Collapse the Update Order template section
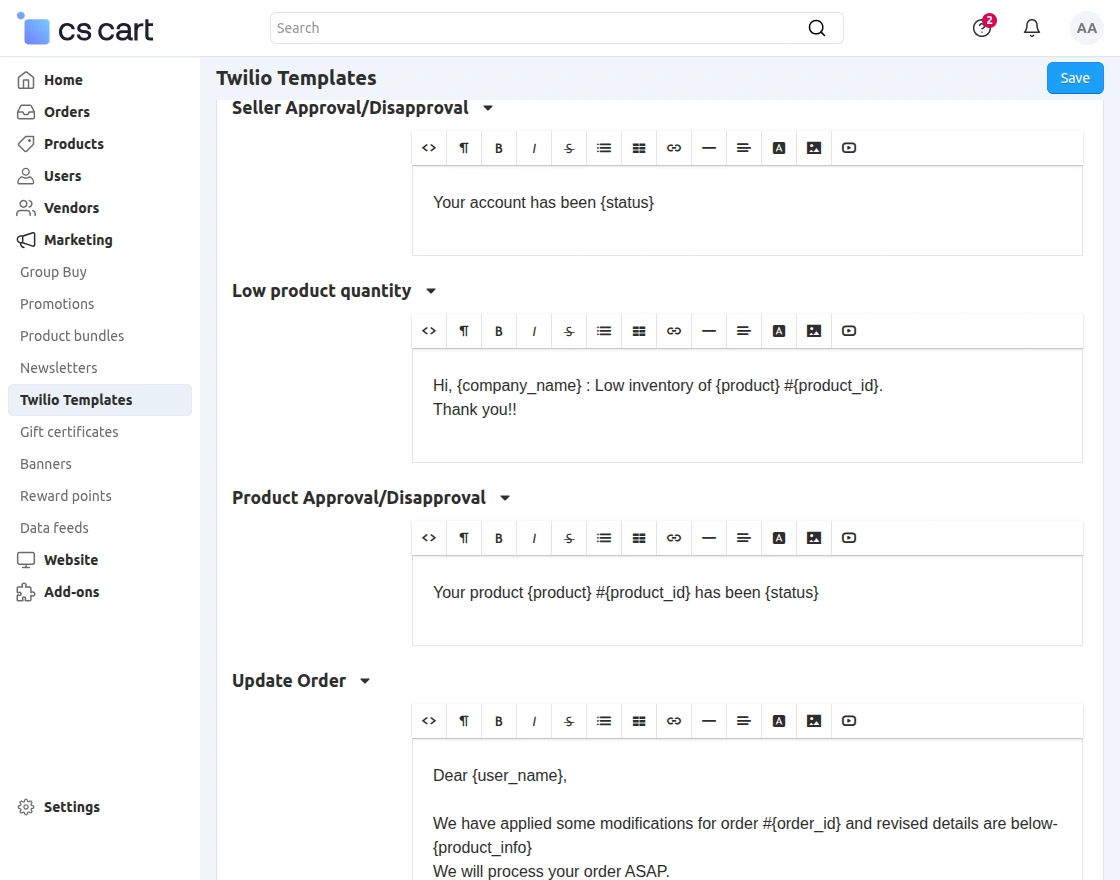The height and width of the screenshot is (880, 1120). click(x=364, y=680)
